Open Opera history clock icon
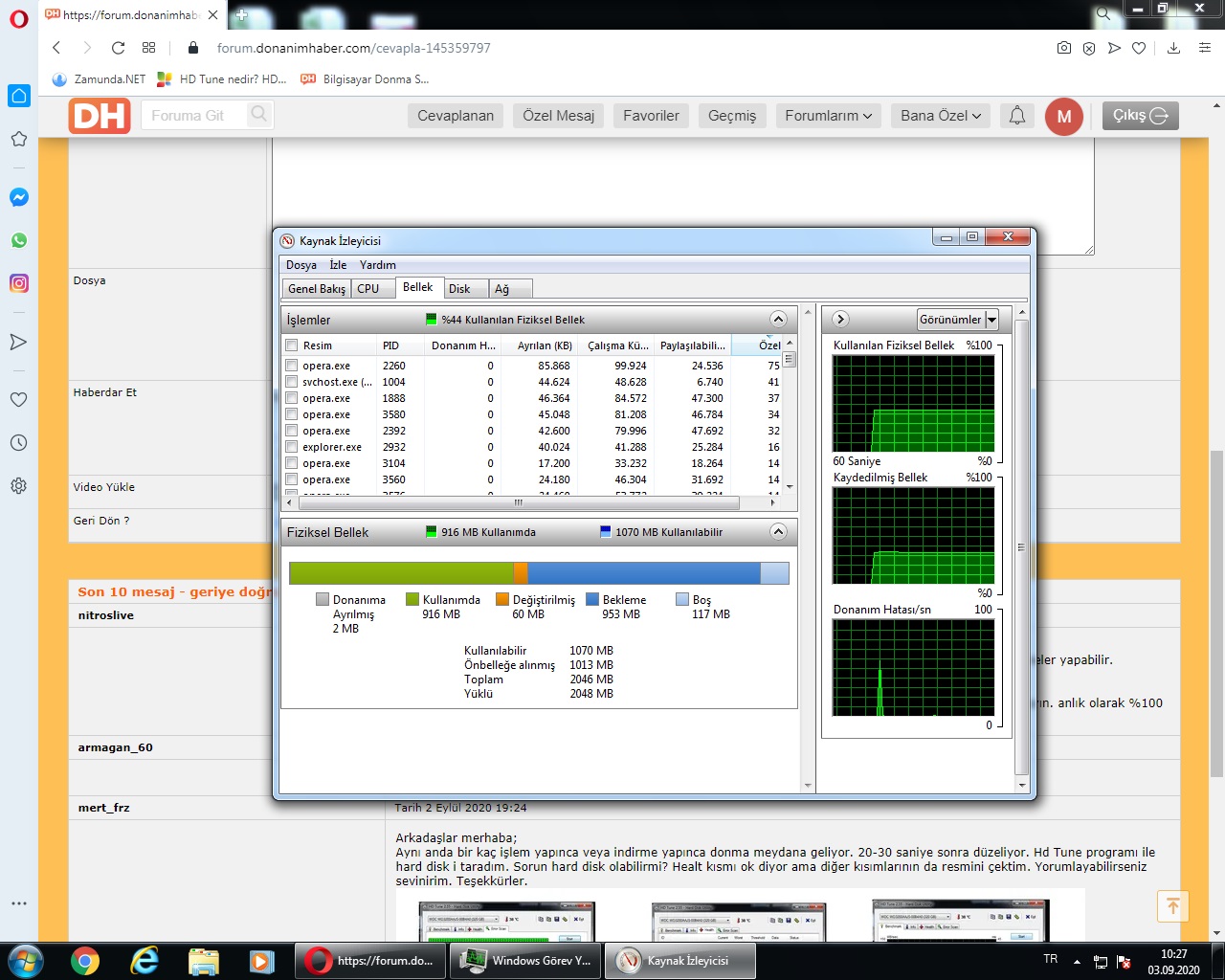 pos(19,443)
